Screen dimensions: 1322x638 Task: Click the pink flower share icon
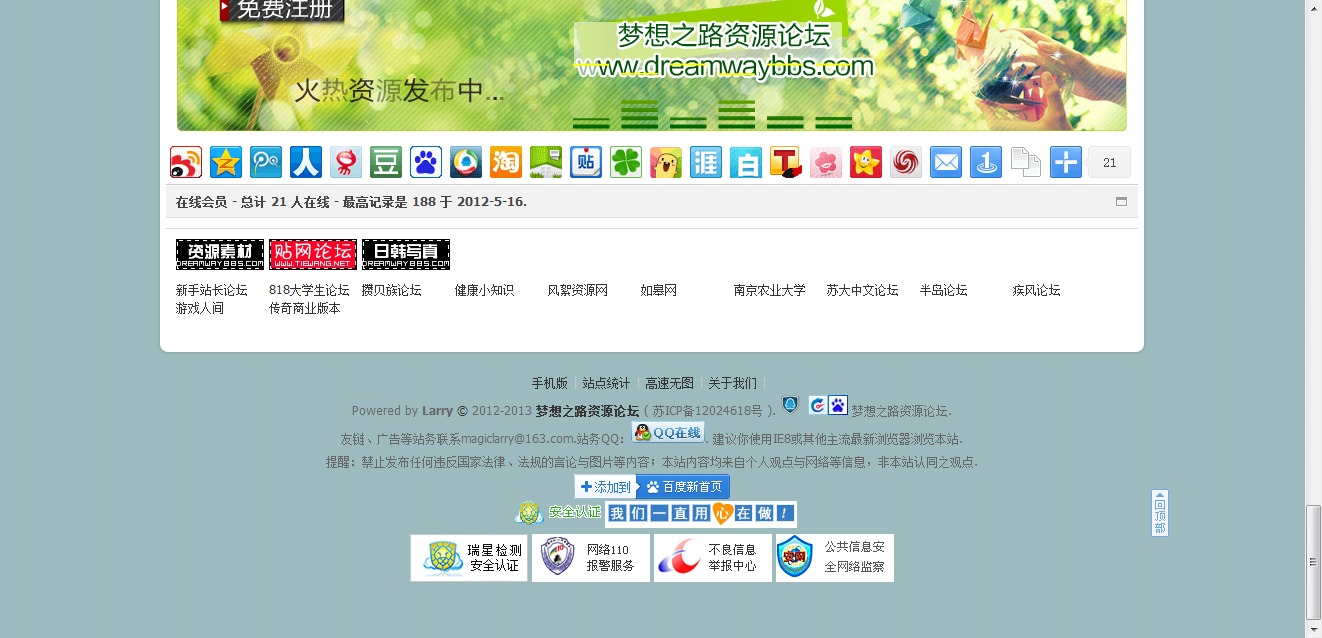click(x=826, y=162)
